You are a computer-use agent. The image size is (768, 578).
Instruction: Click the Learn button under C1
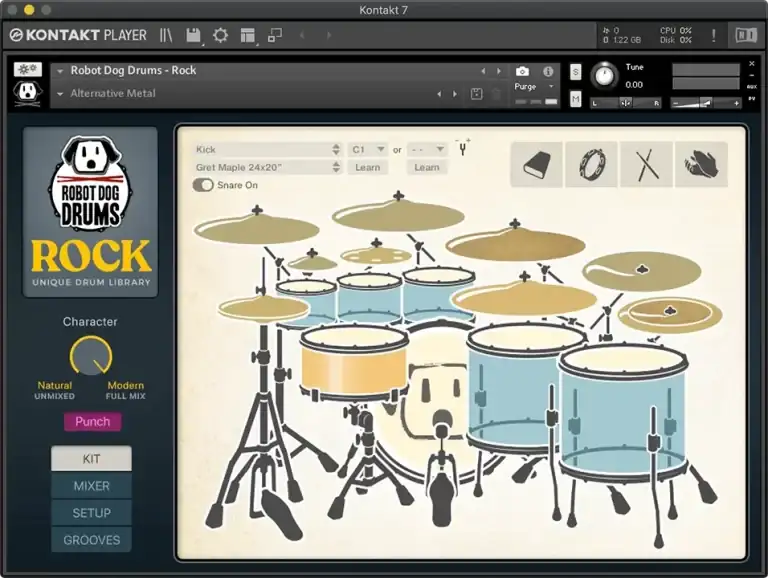pyautogui.click(x=368, y=168)
